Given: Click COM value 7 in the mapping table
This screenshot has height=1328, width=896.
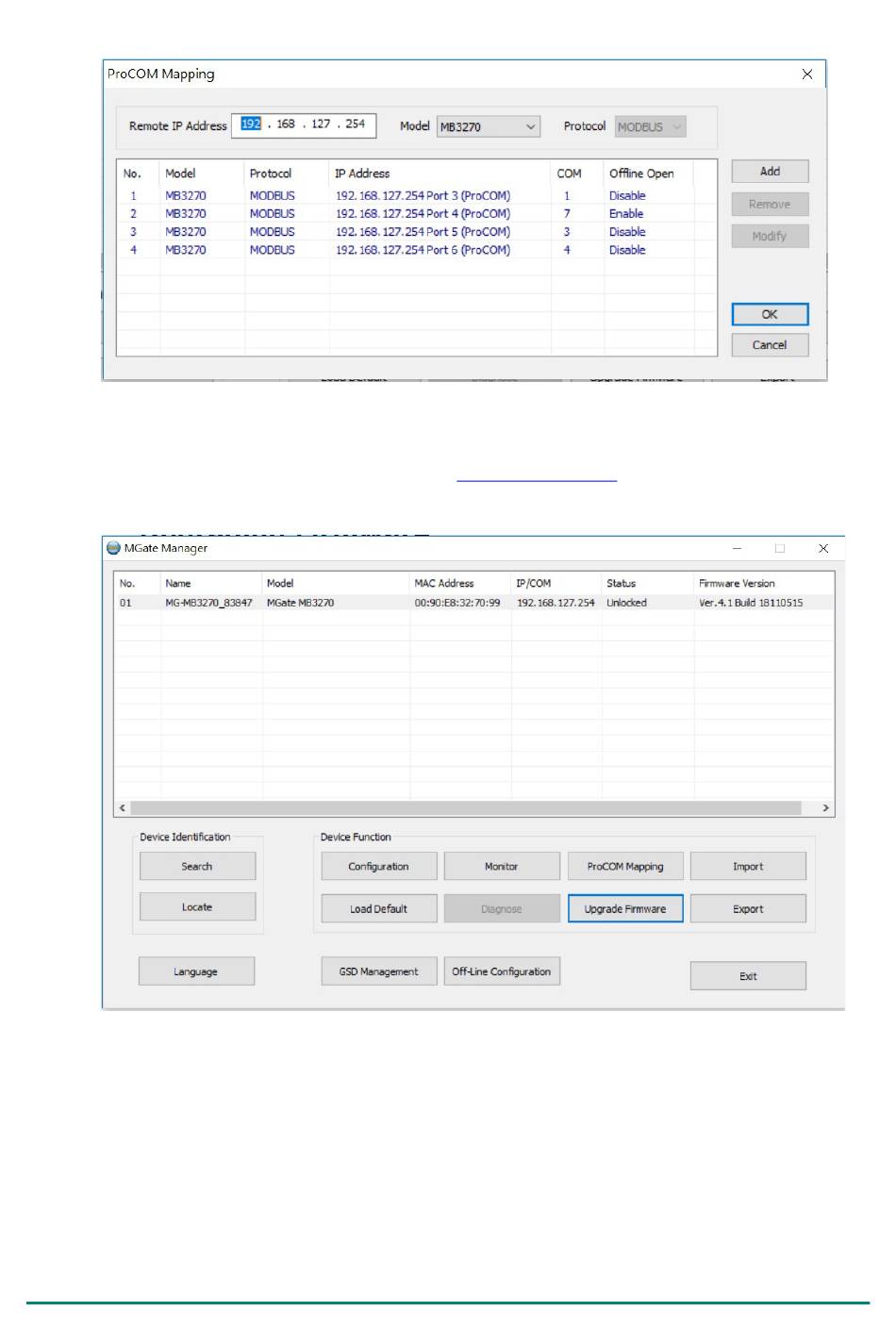Looking at the screenshot, I should pyautogui.click(x=567, y=214).
